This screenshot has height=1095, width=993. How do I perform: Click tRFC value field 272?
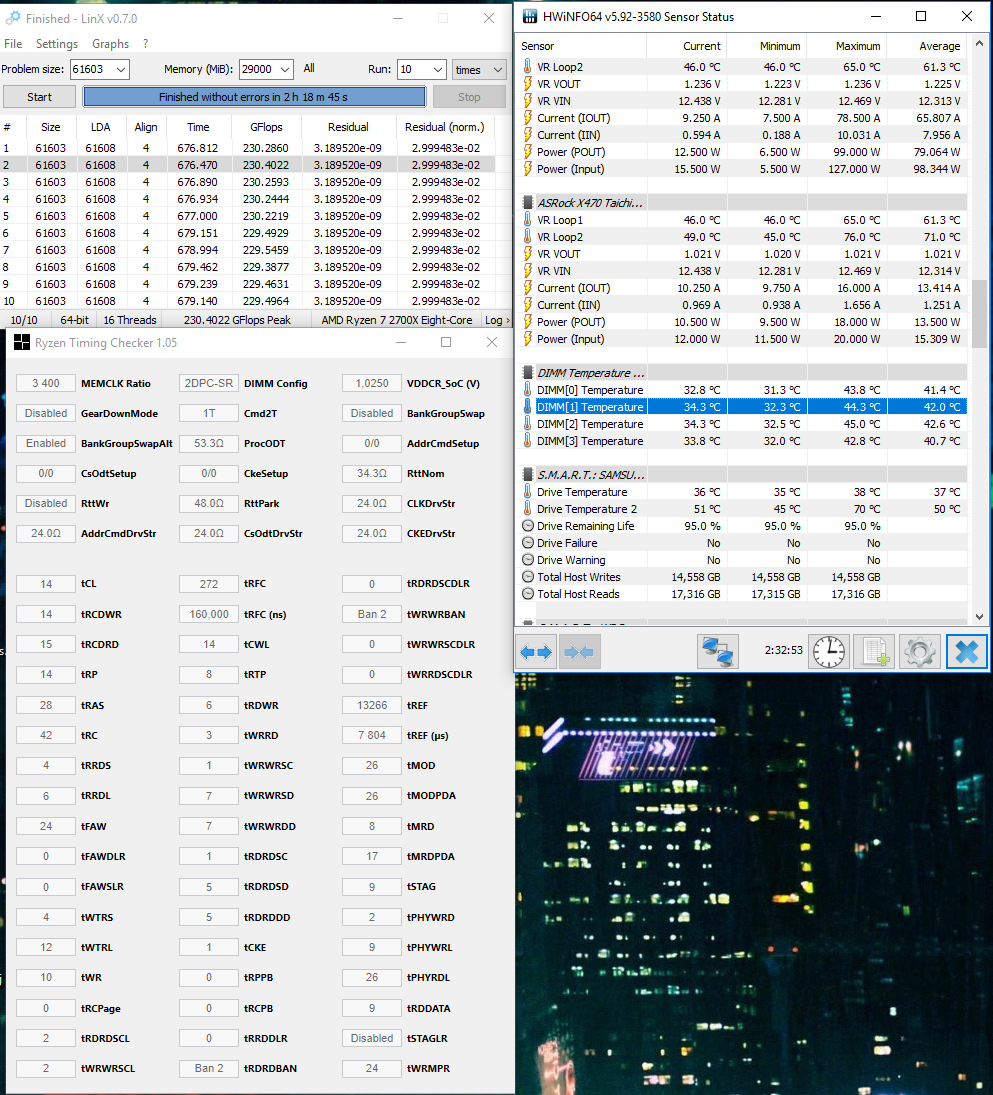(209, 584)
